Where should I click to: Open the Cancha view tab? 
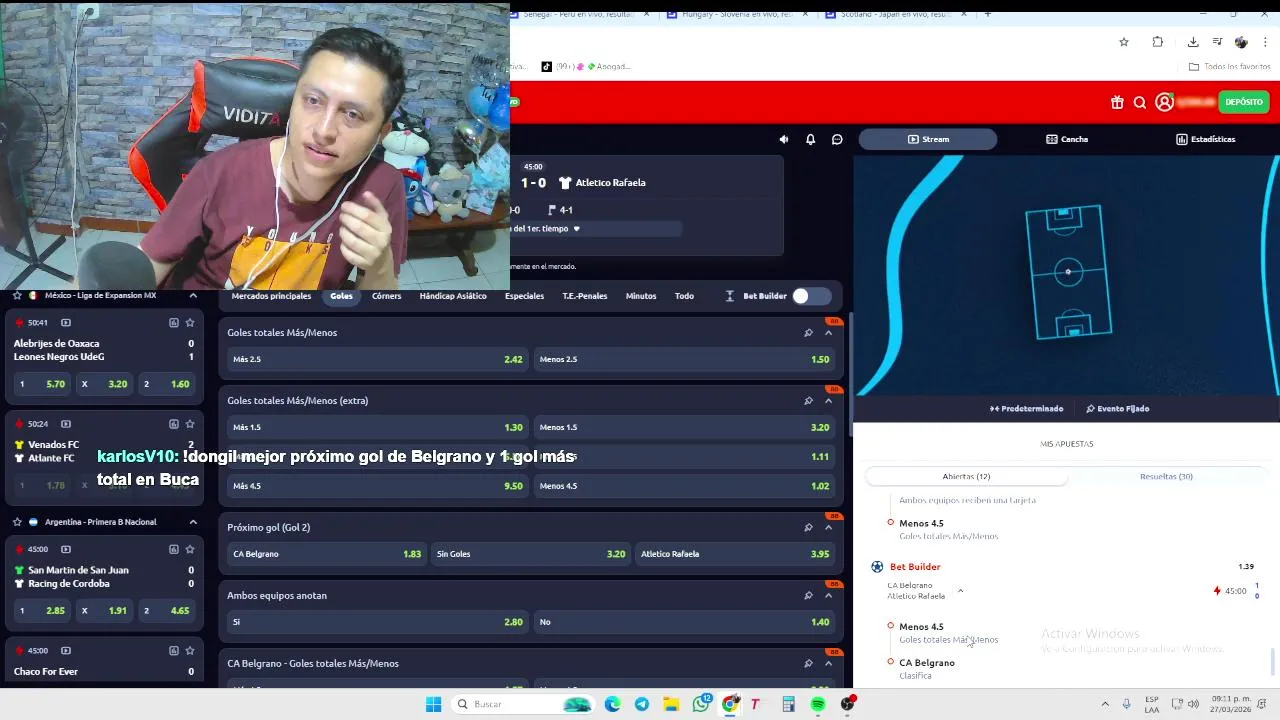(1067, 139)
